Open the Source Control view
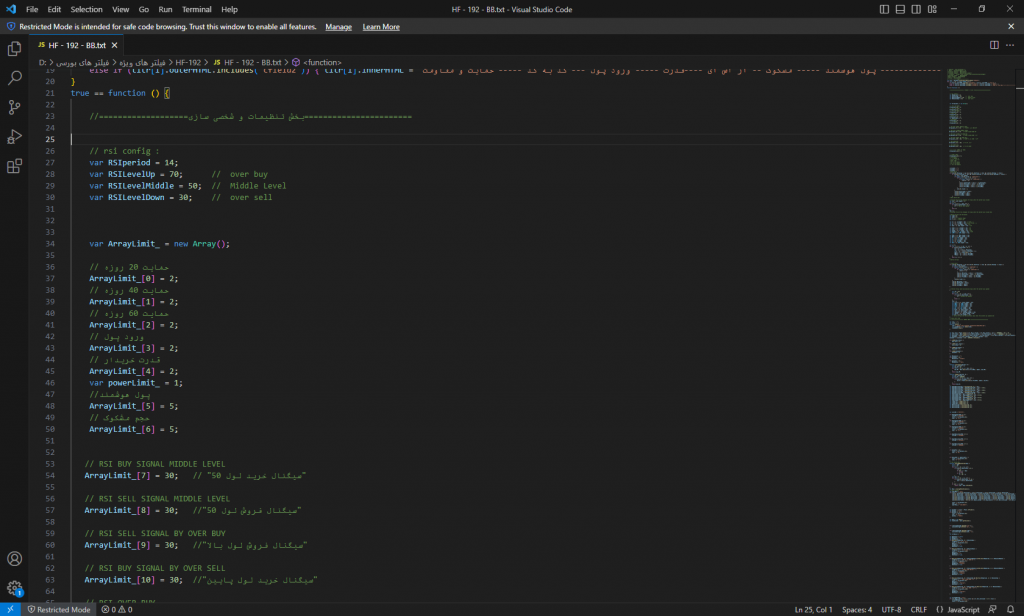The width and height of the screenshot is (1024, 616). click(14, 107)
